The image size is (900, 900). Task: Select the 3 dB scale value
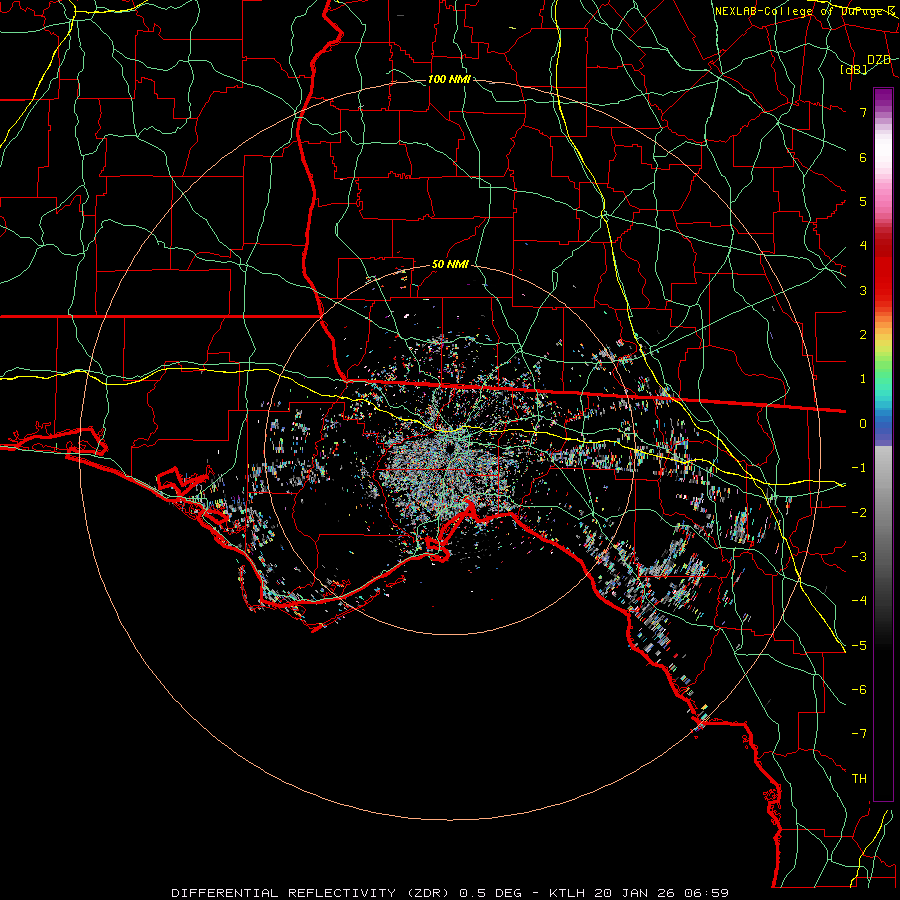(863, 290)
